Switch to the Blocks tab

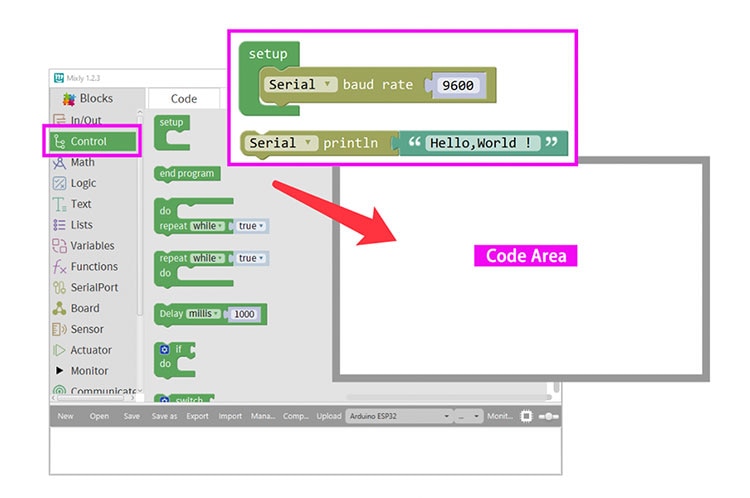click(x=88, y=99)
